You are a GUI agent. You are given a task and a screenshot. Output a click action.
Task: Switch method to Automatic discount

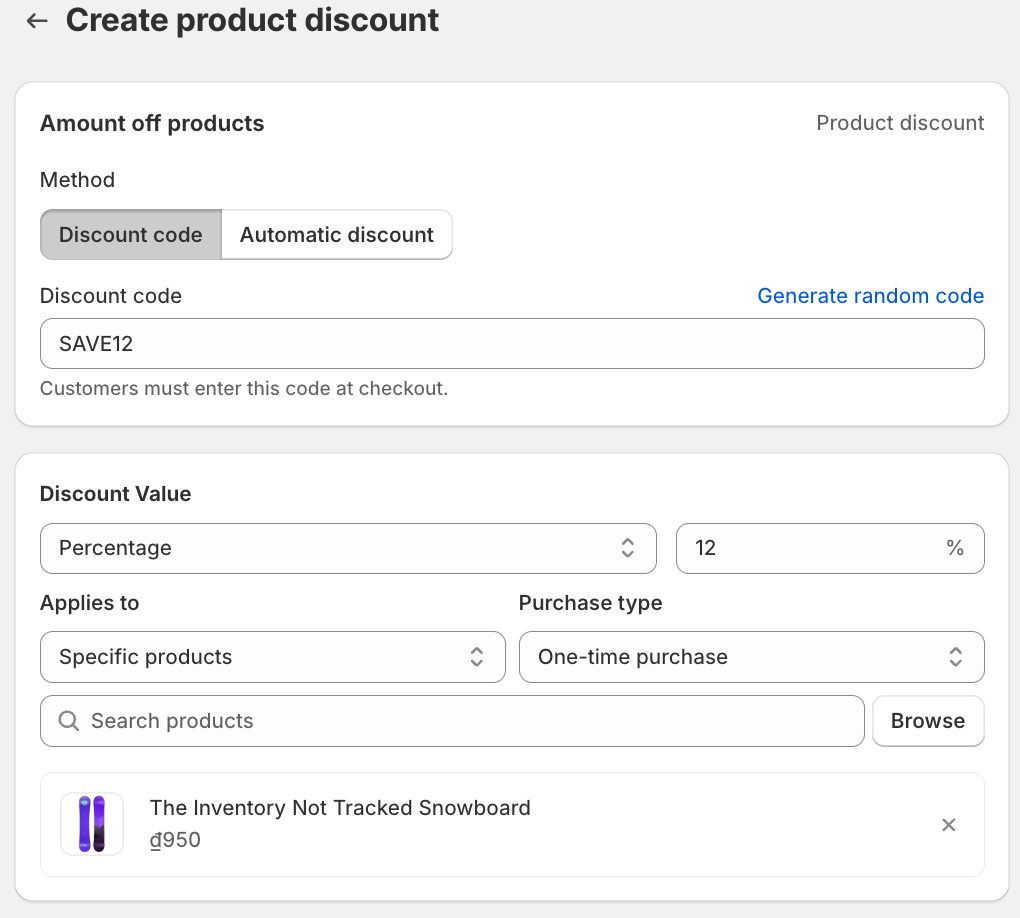(x=336, y=235)
